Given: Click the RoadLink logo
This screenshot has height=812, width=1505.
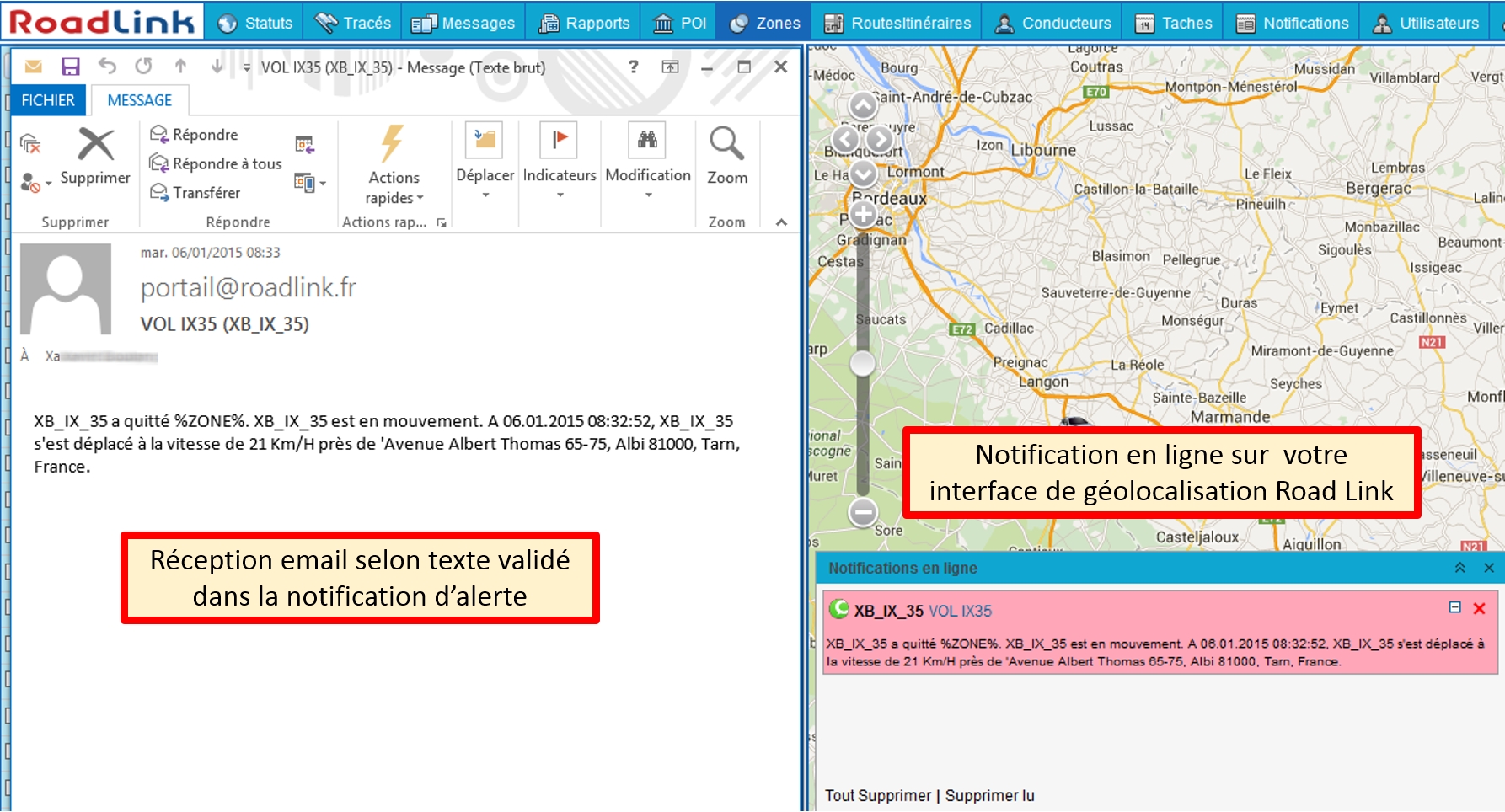Looking at the screenshot, I should (102, 21).
